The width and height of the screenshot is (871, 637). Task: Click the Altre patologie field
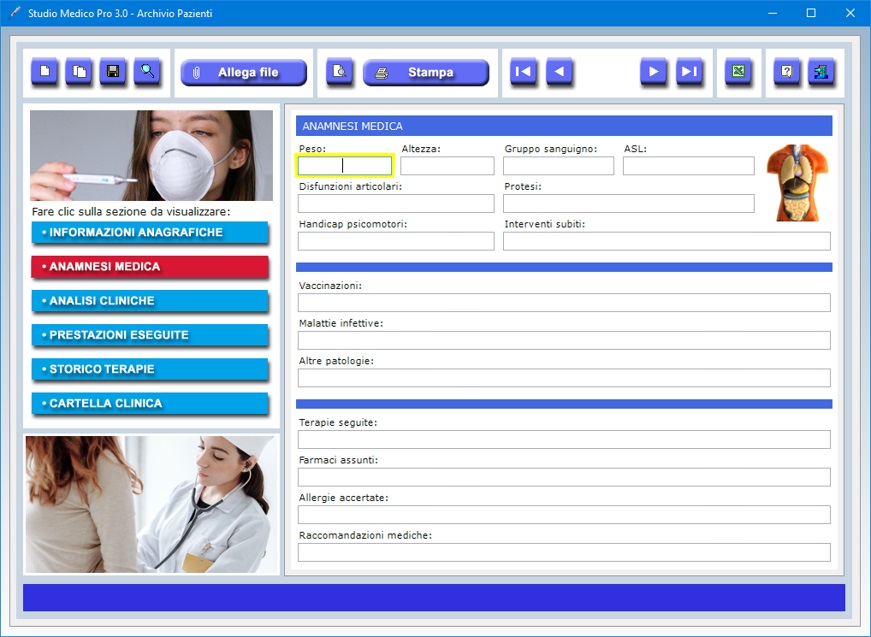[x=564, y=378]
